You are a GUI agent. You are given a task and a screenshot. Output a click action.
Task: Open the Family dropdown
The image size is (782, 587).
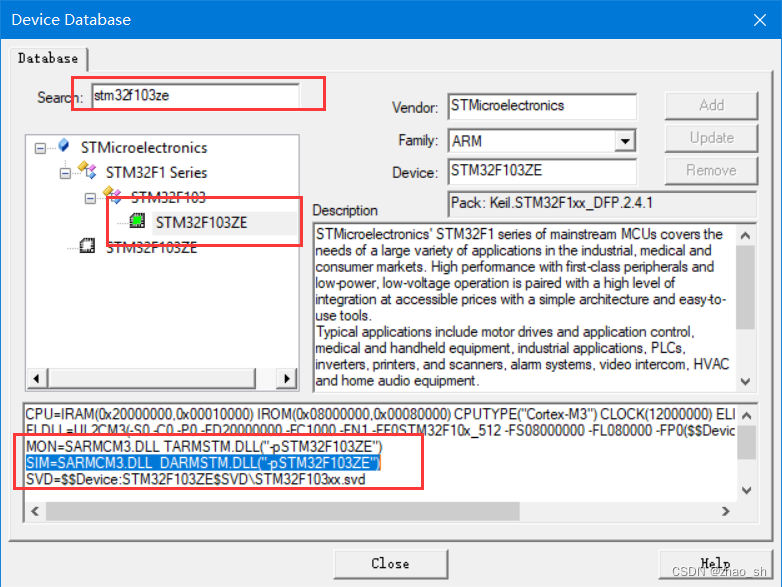tap(624, 141)
